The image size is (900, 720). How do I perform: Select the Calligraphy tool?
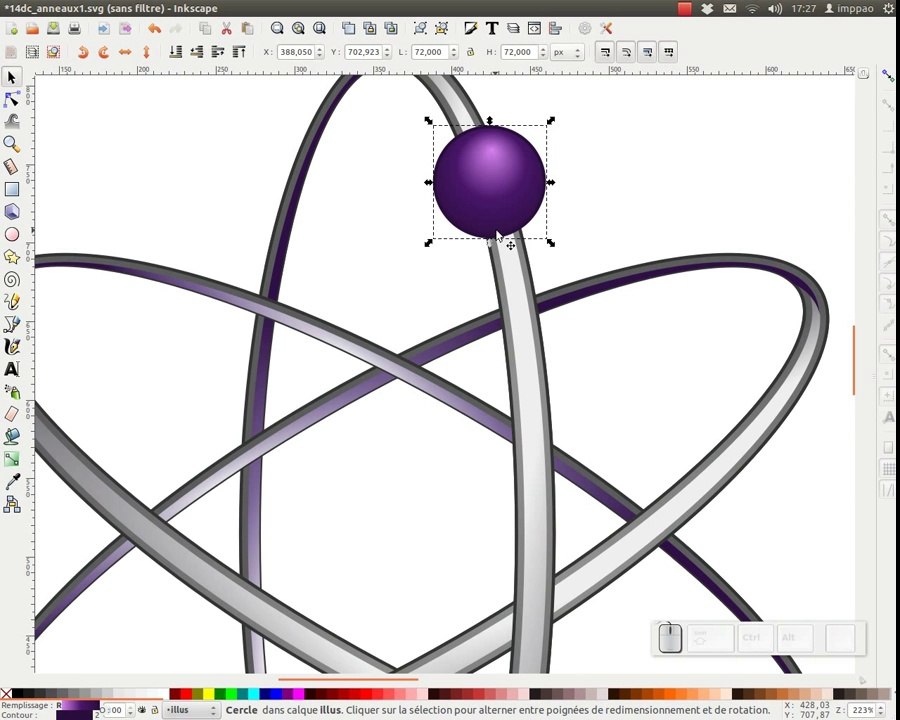(11, 346)
